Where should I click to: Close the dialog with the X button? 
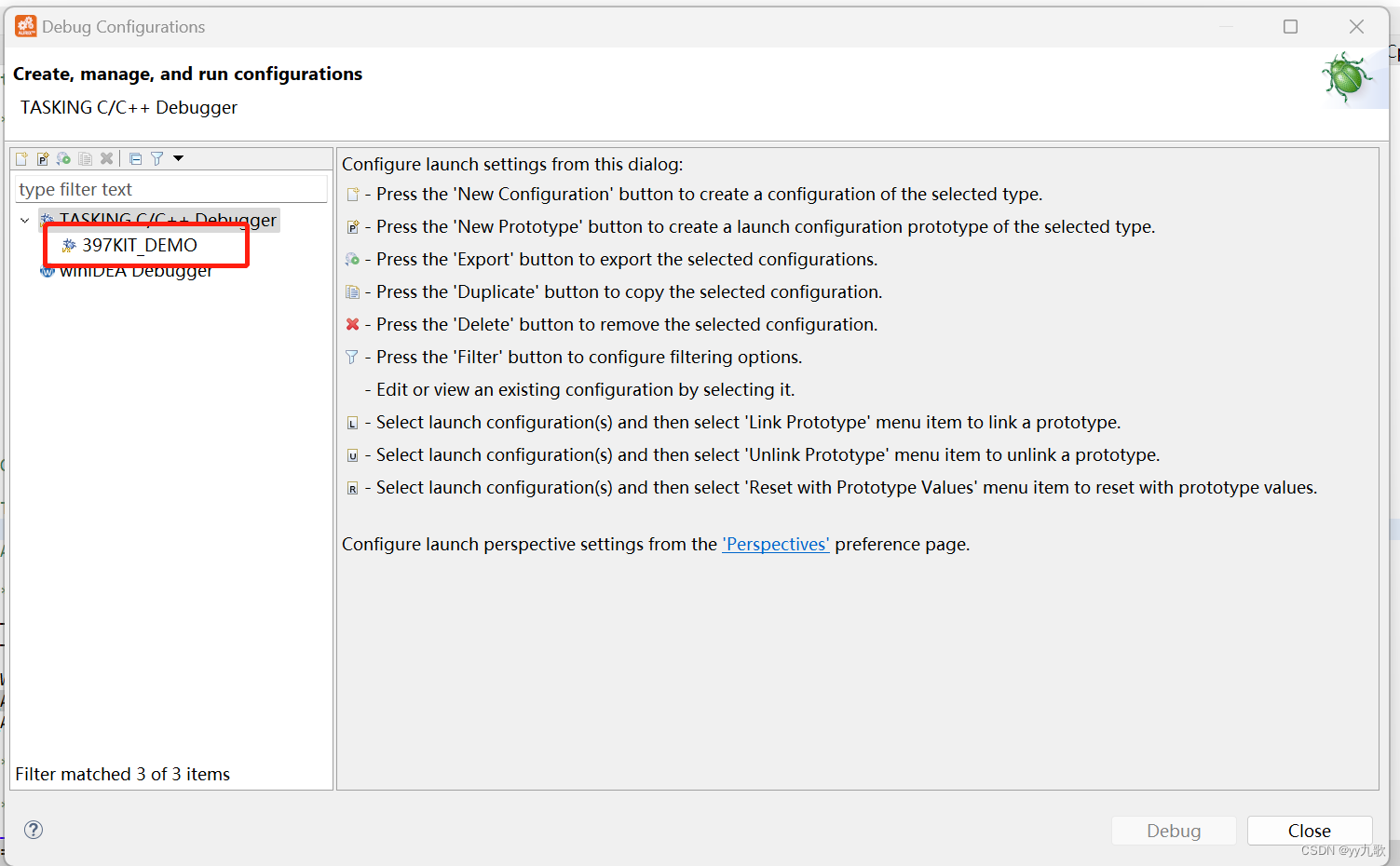(1356, 27)
